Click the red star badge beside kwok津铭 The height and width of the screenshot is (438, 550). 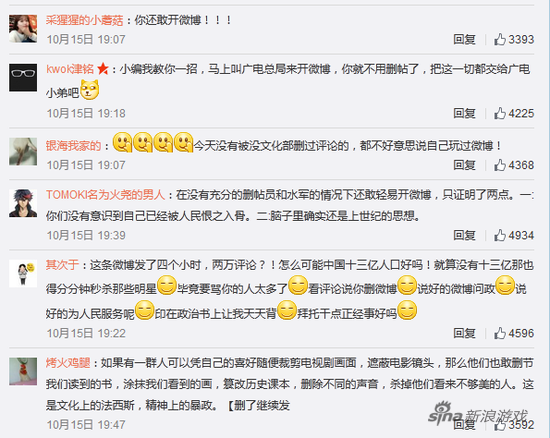(103, 68)
